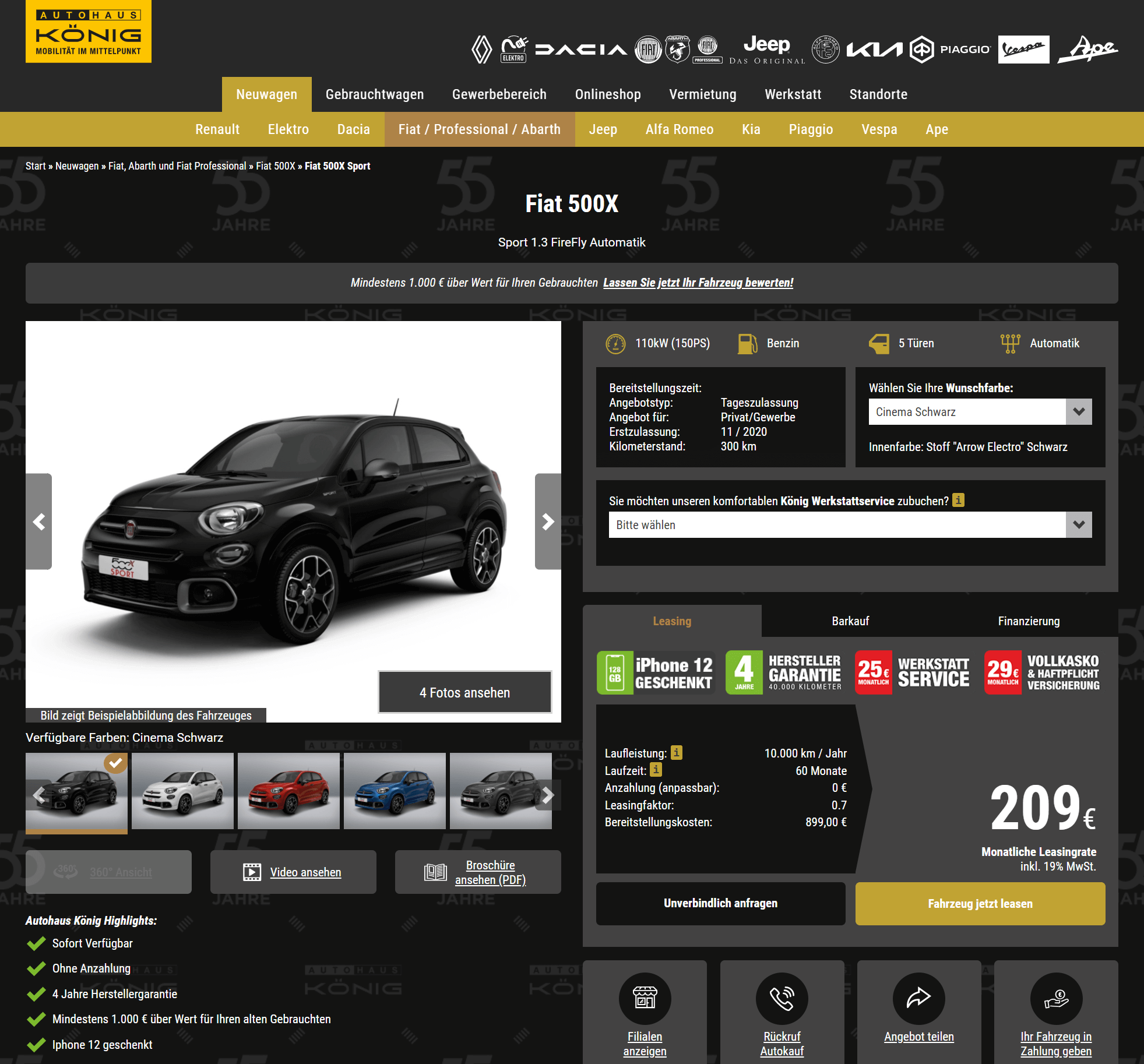Click the Elektro plug brand logo
The width and height of the screenshot is (1144, 1064).
pyautogui.click(x=514, y=50)
